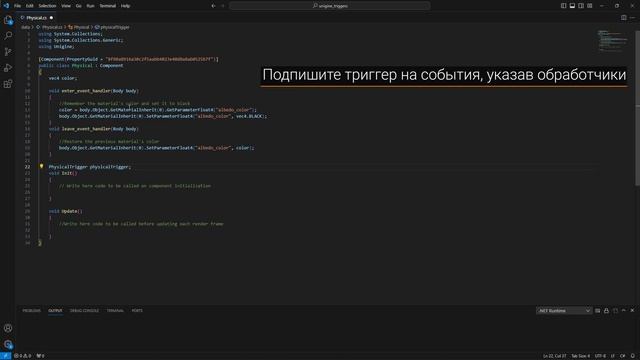Open the Go menu
640x360 pixels.
point(78,6)
